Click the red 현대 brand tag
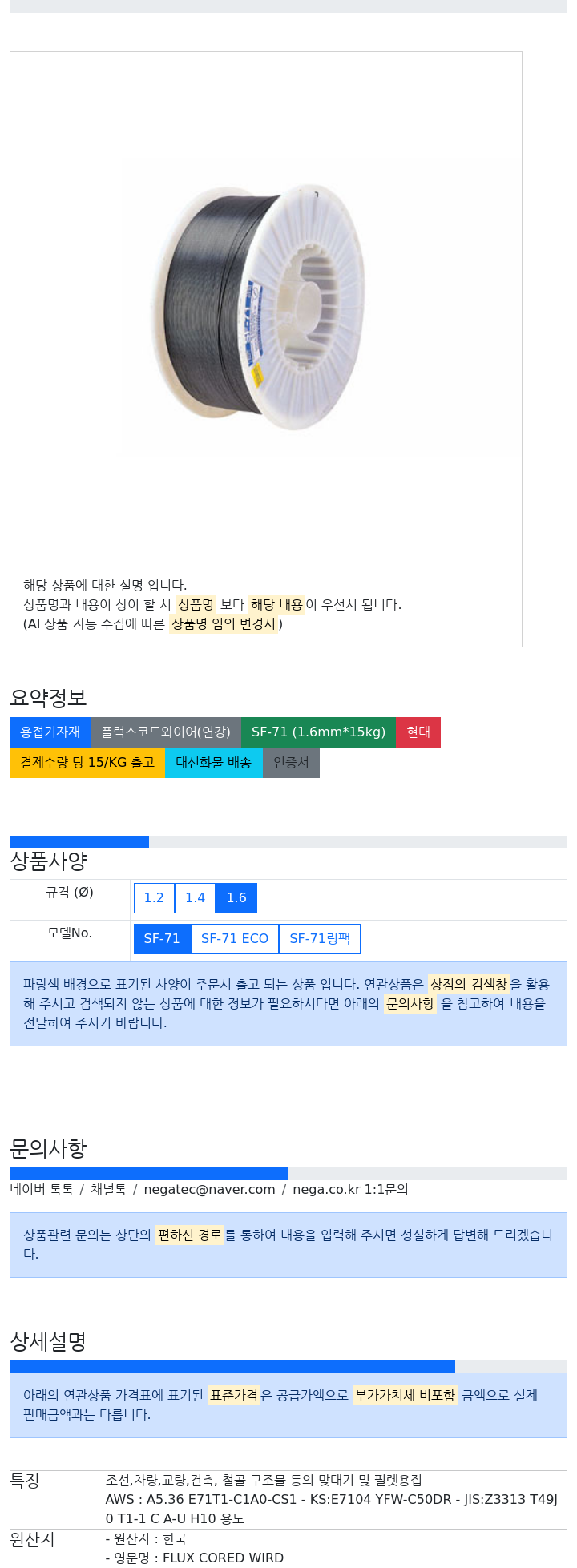The image size is (577, 1568). tap(418, 732)
